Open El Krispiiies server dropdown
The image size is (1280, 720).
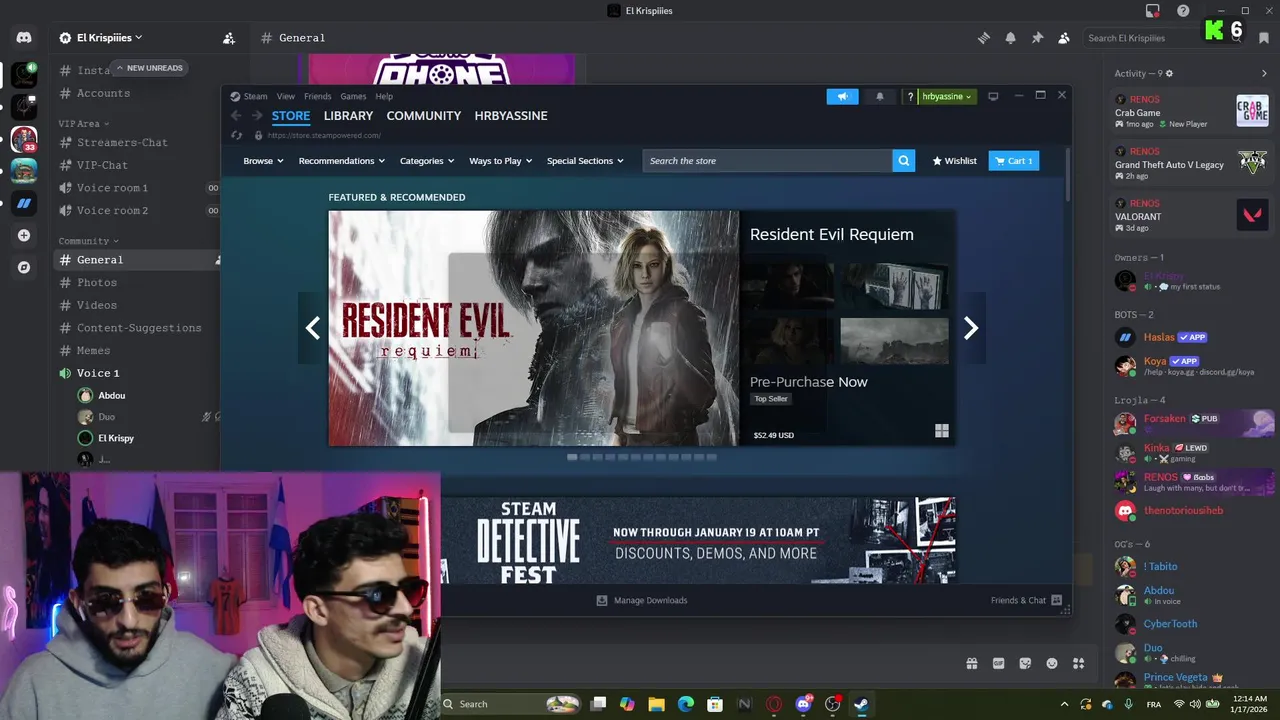[101, 38]
